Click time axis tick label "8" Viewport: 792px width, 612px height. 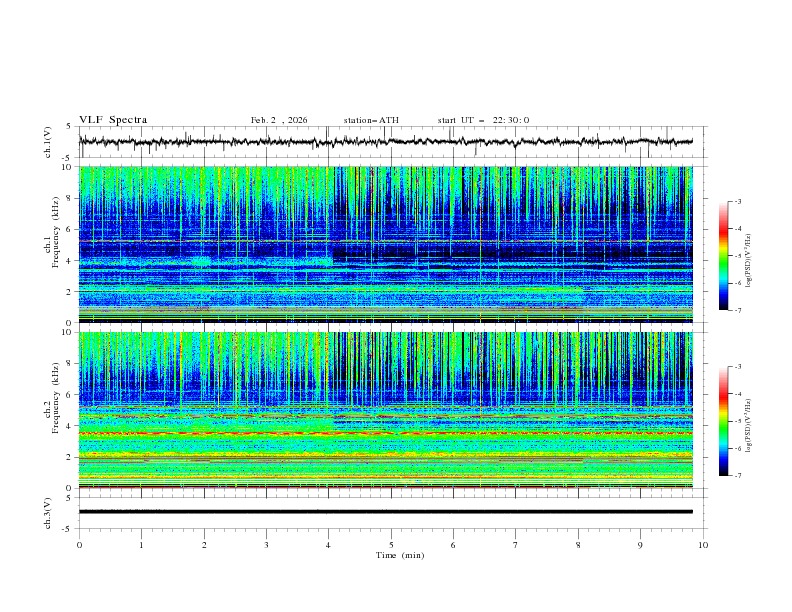click(578, 545)
